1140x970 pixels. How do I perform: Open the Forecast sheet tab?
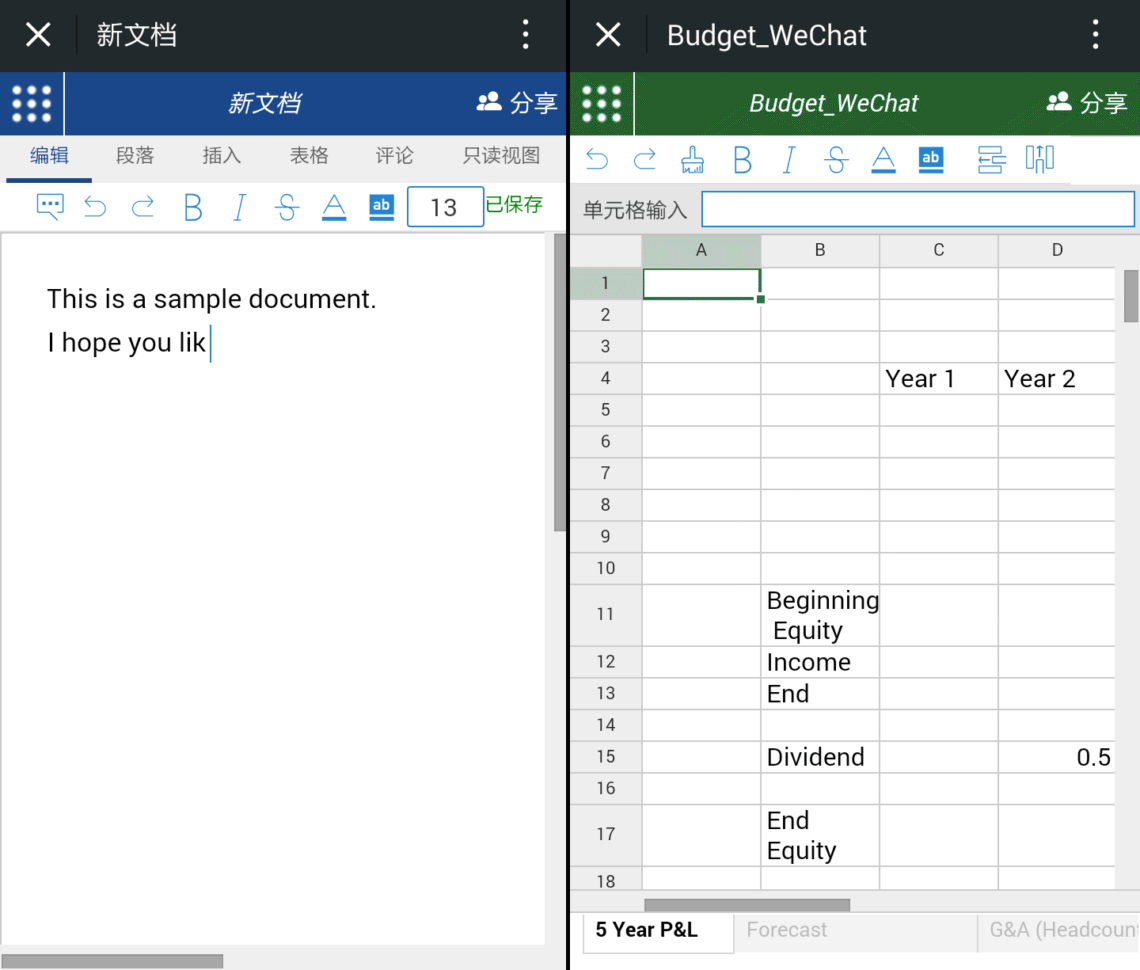tap(786, 930)
